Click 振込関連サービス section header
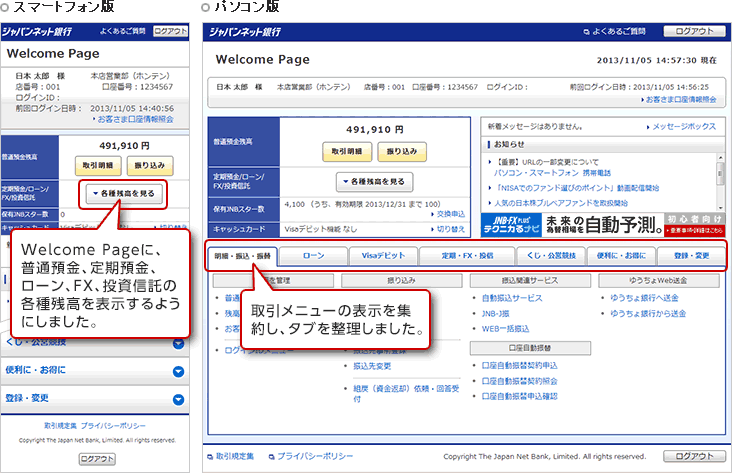This screenshot has height=473, width=732. (530, 281)
